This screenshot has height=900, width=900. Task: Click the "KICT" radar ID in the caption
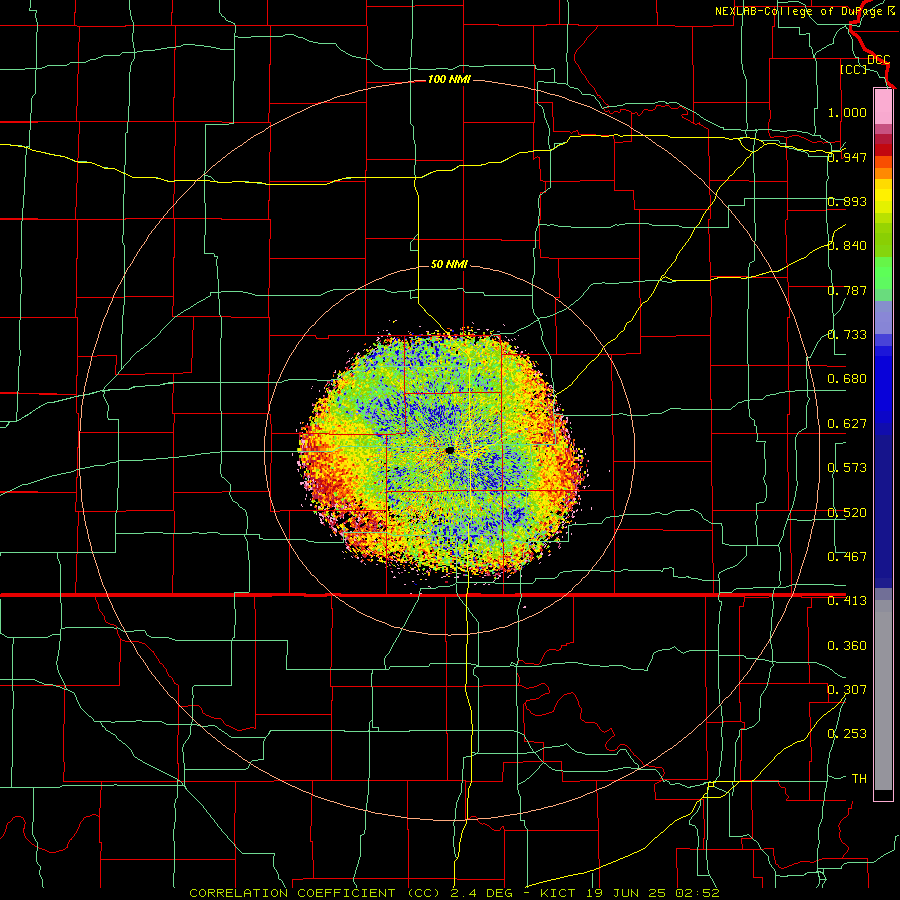[x=559, y=893]
